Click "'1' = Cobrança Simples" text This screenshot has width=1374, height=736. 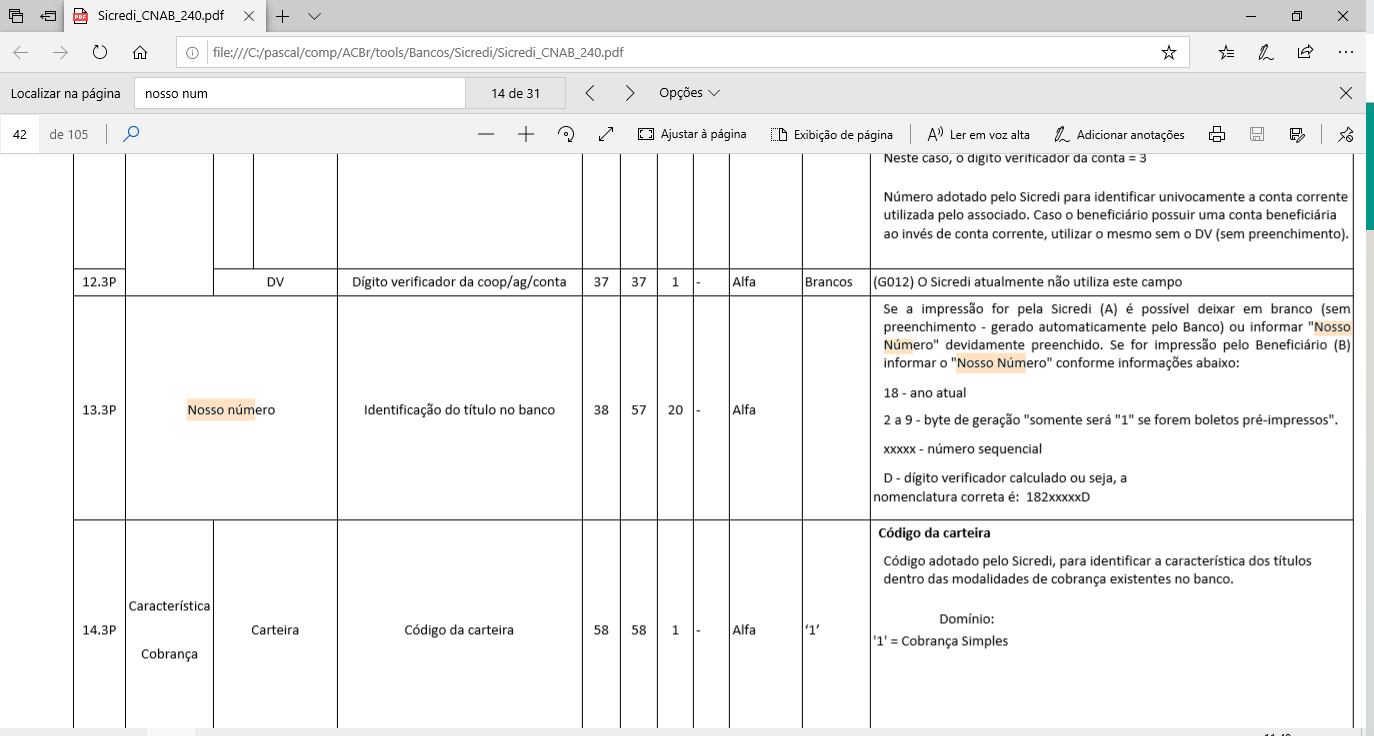pyautogui.click(x=940, y=641)
